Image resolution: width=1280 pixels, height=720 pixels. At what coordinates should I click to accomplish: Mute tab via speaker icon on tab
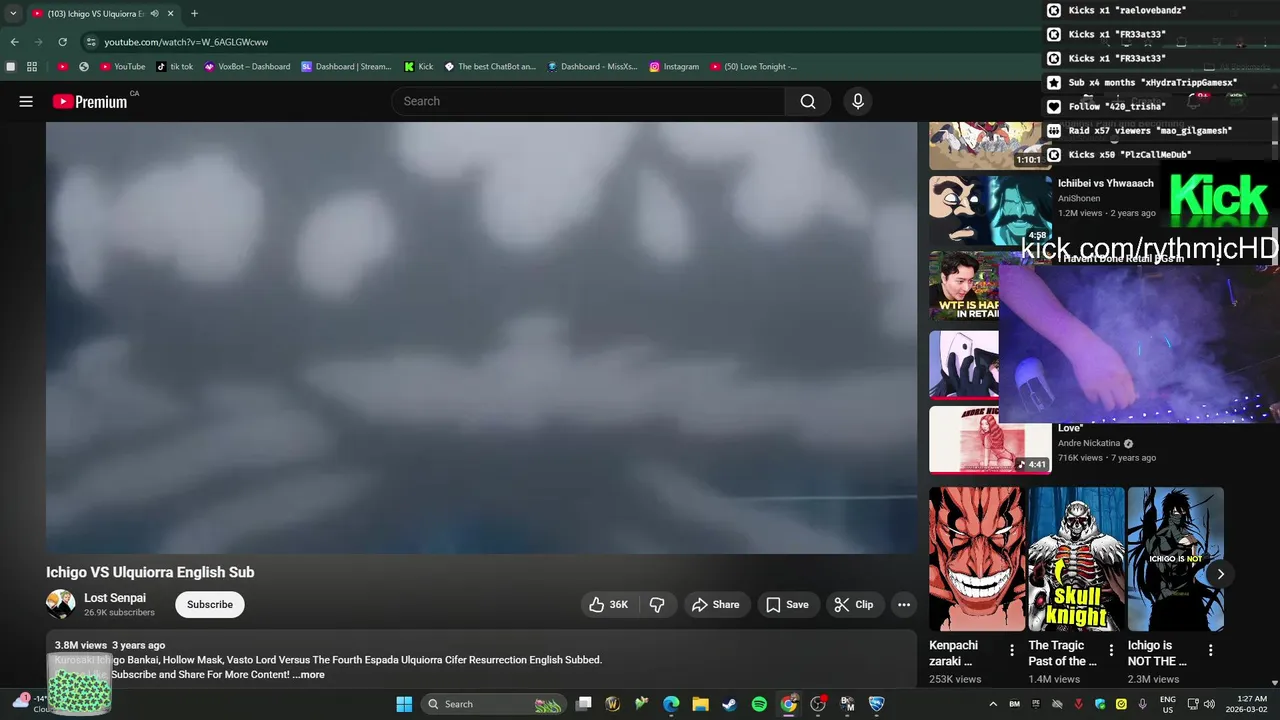155,13
